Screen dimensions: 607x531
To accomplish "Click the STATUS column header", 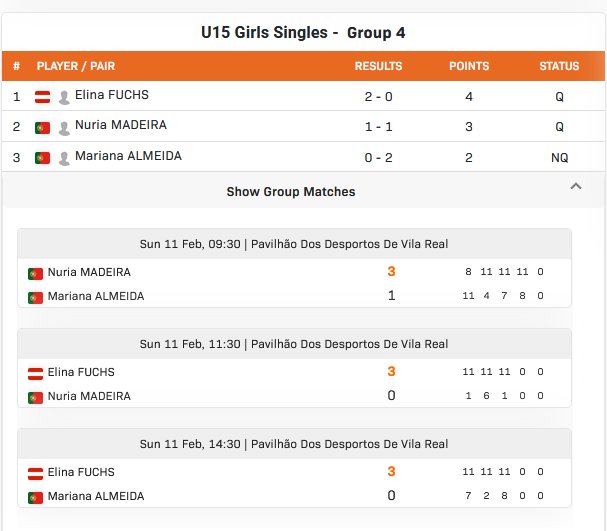I will [x=559, y=66].
